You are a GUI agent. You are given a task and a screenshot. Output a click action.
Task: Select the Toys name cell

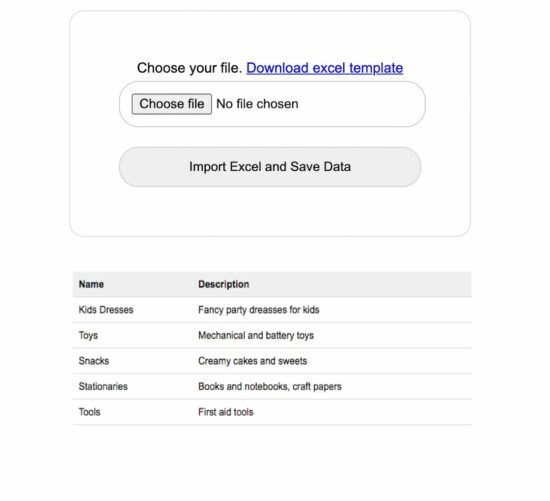click(x=88, y=335)
